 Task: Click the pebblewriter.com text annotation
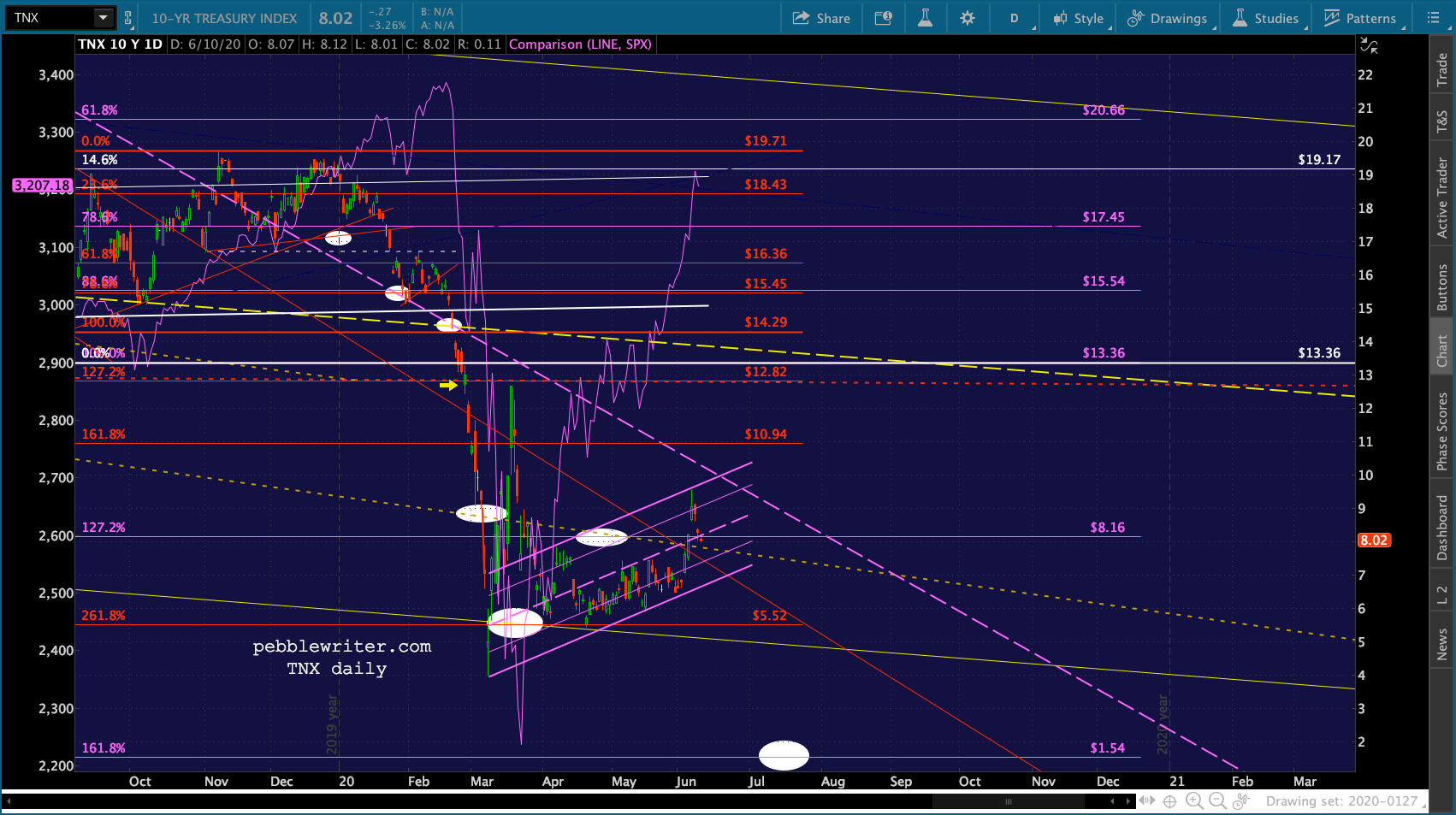coord(342,647)
